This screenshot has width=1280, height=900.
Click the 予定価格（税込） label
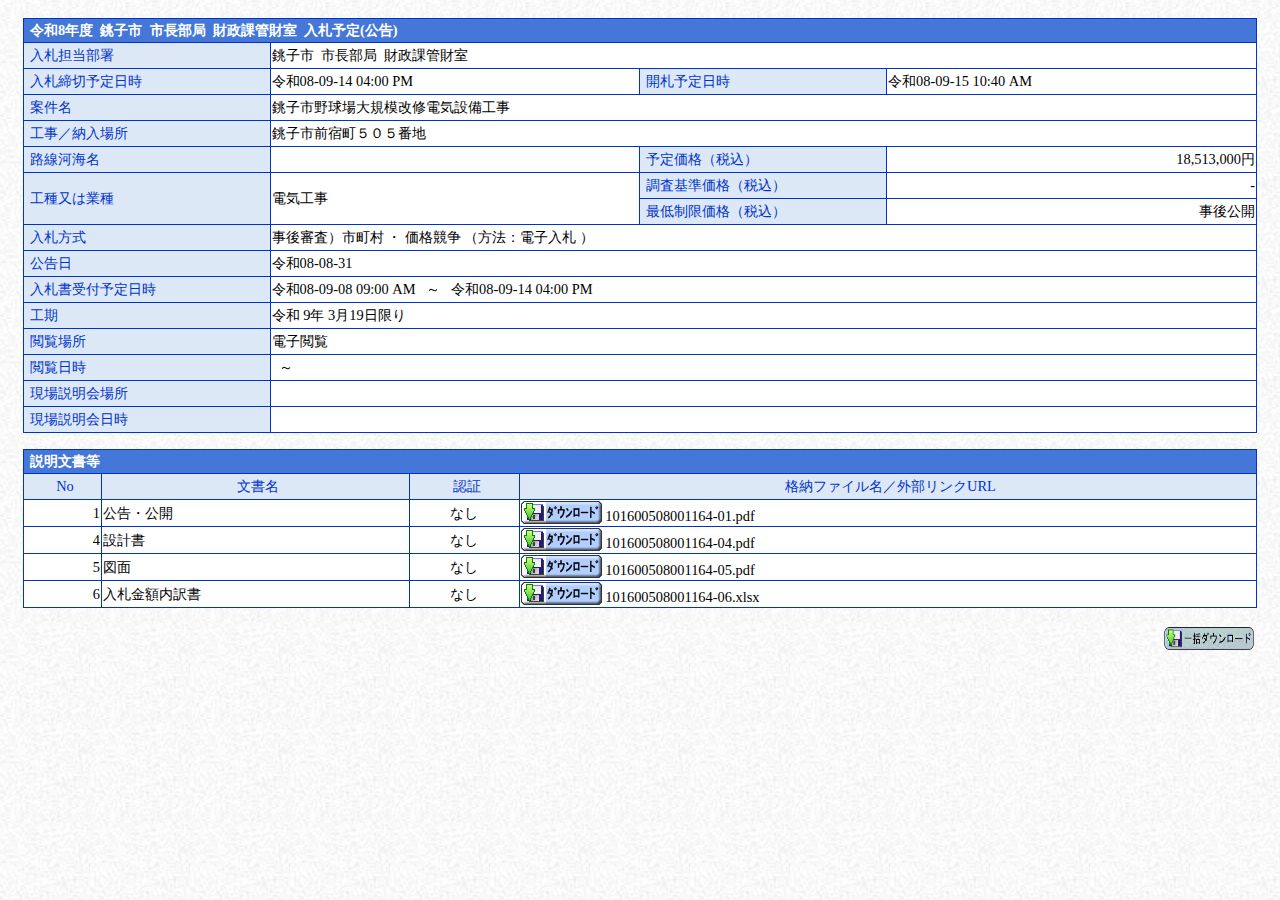click(x=702, y=160)
